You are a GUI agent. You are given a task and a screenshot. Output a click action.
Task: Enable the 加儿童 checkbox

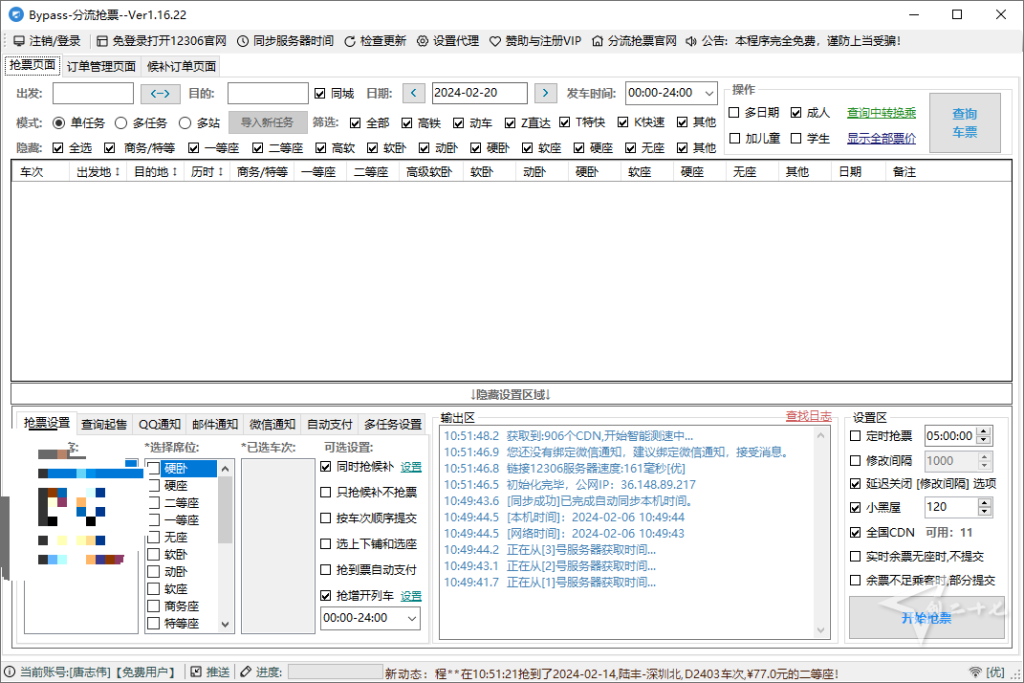(734, 138)
